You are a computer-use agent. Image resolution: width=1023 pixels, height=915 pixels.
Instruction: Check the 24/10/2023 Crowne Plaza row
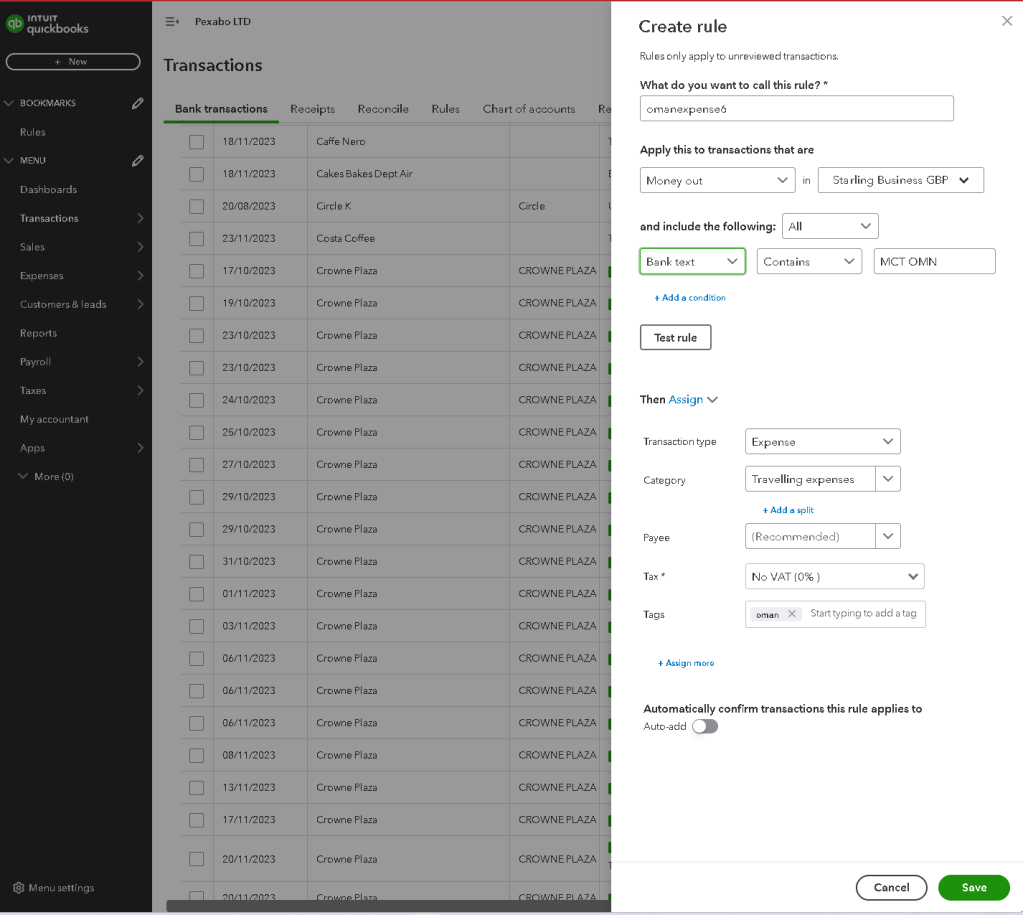click(x=196, y=400)
